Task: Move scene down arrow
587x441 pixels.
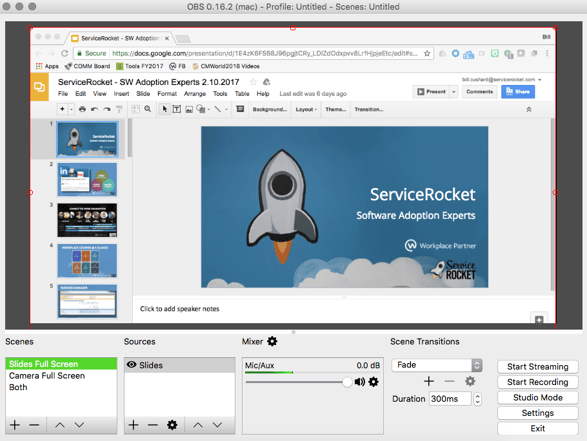Action: 79,425
